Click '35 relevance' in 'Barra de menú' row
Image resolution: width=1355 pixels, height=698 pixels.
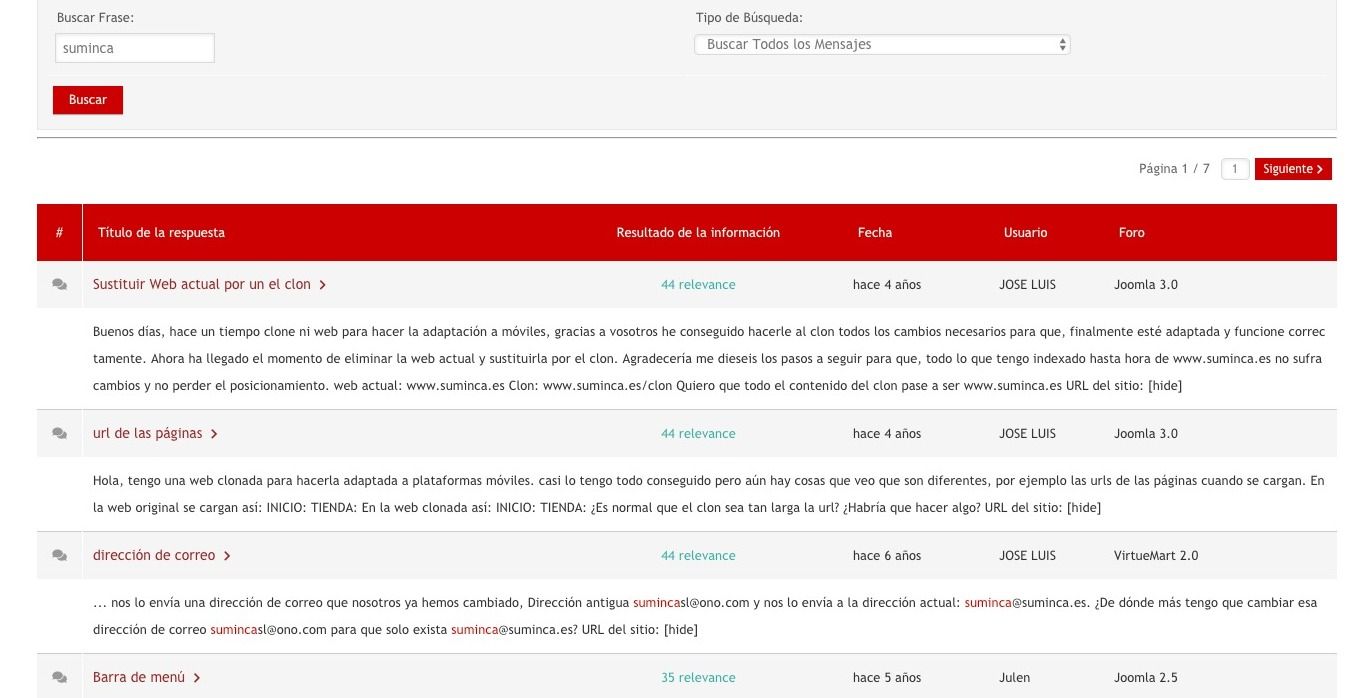click(x=698, y=678)
